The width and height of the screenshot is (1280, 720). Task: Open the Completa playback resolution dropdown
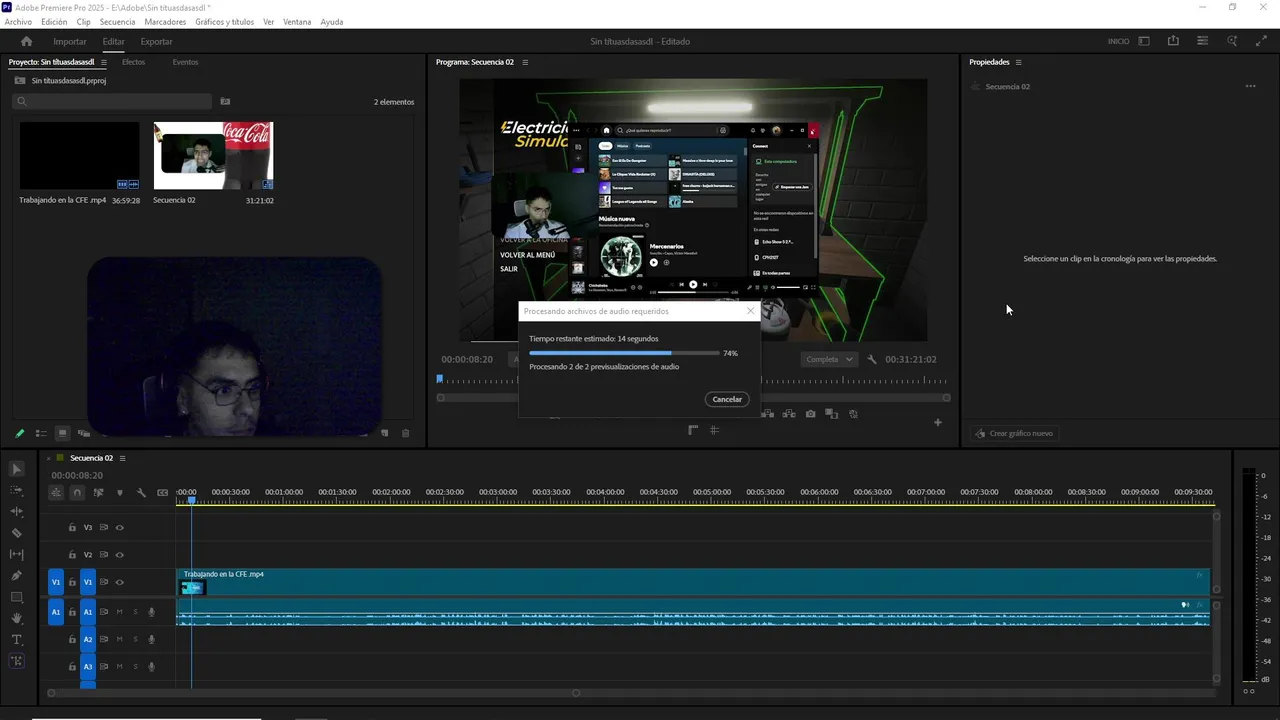tap(829, 359)
